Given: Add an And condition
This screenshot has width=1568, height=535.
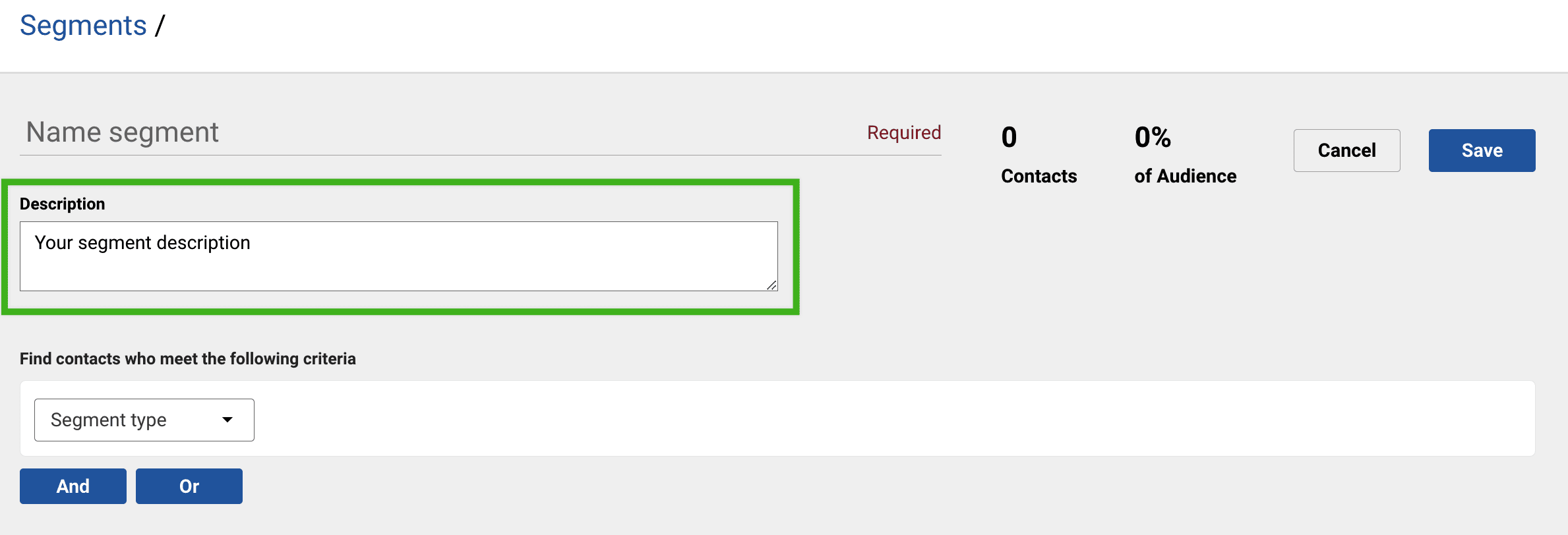Looking at the screenshot, I should coord(73,486).
